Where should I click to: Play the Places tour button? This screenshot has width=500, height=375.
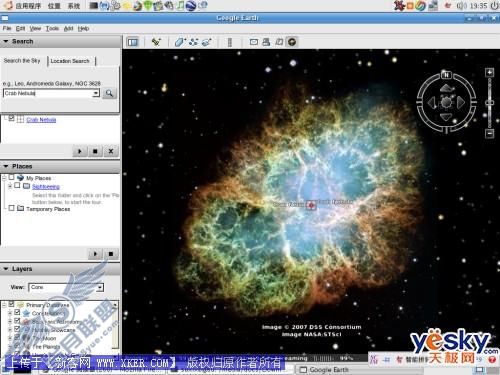[x=95, y=254]
